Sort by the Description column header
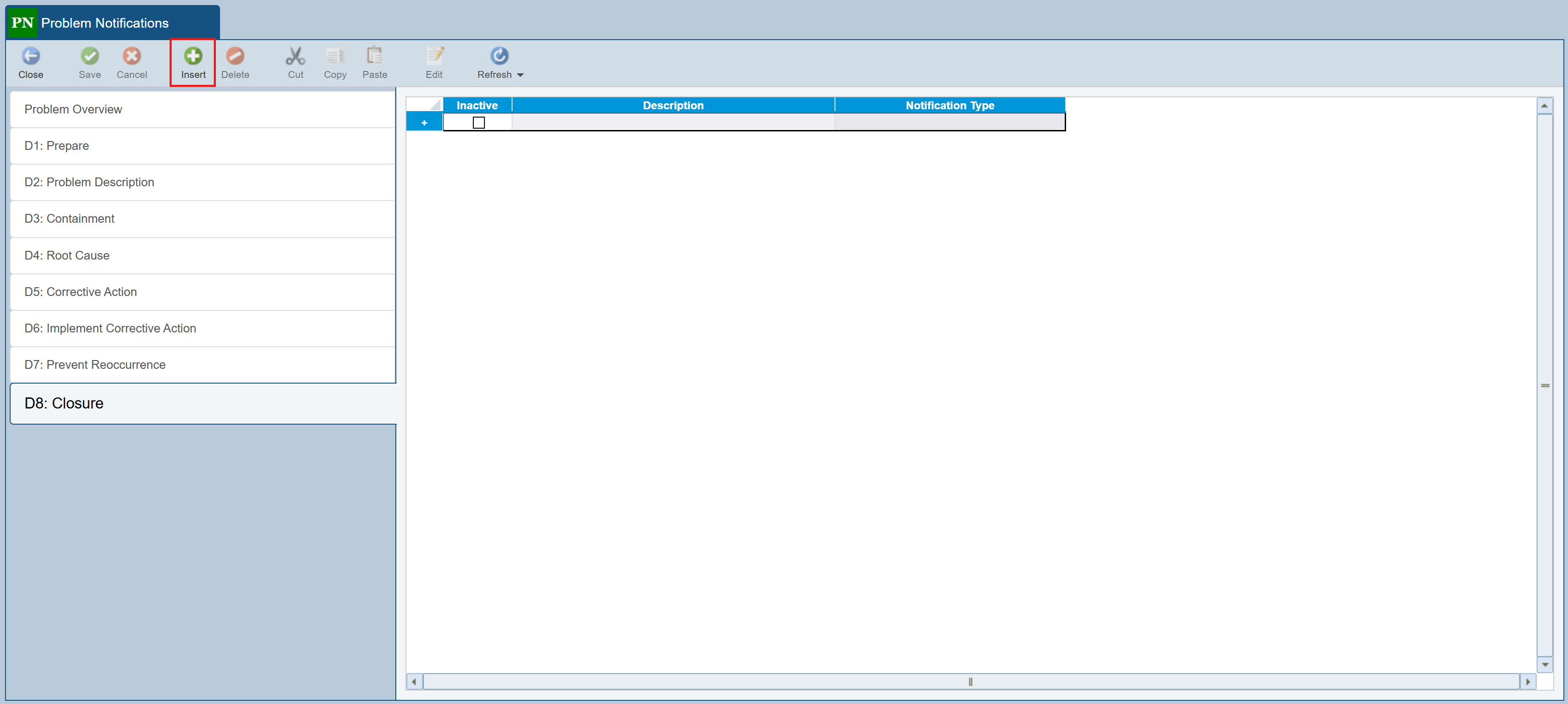Screen dimensions: 1568x704 673,105
